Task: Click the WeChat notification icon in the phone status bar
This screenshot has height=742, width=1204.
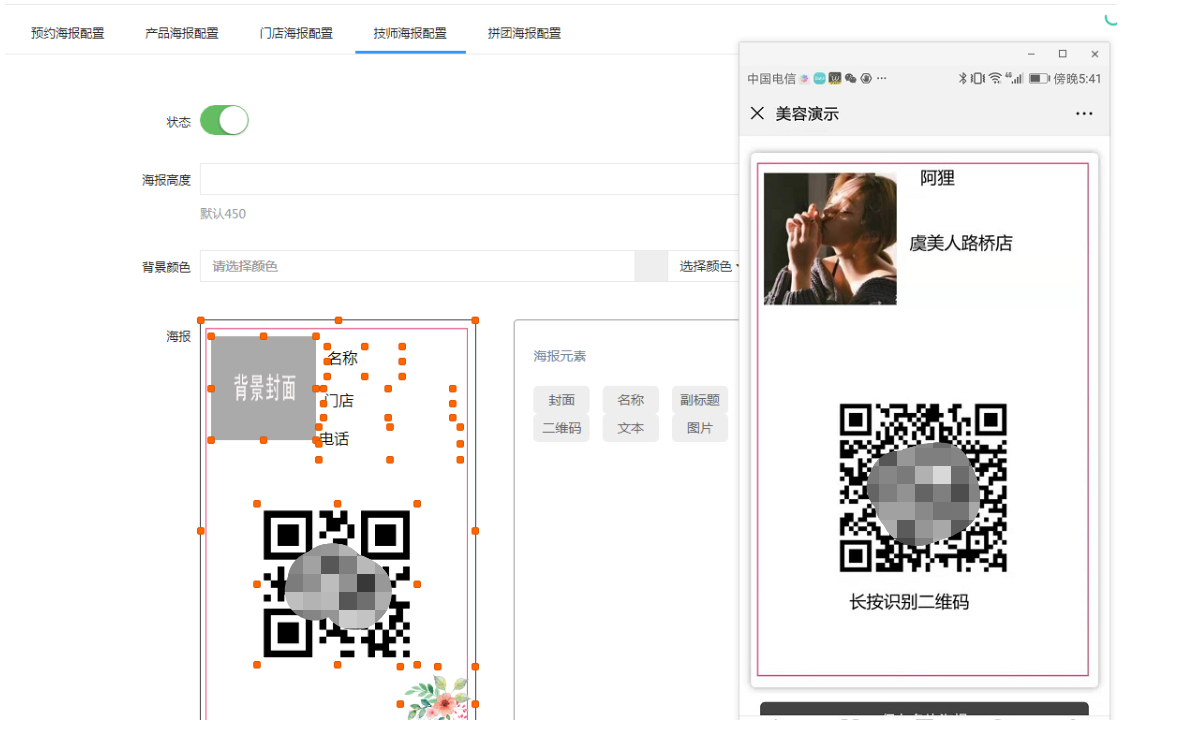Action: click(x=851, y=79)
